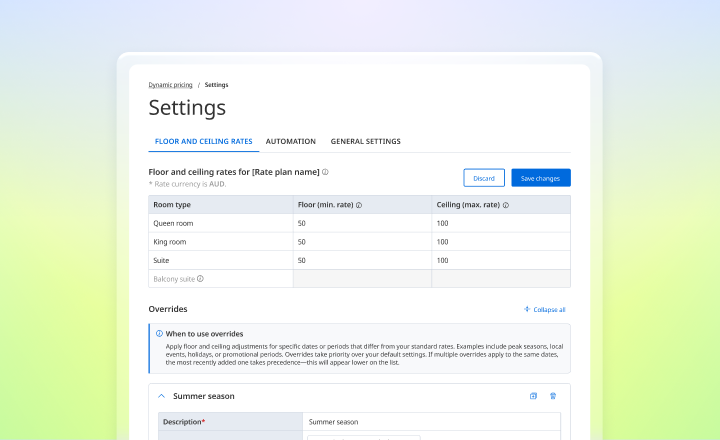This screenshot has width=720, height=440.
Task: Edit the Summer season description field
Action: pyautogui.click(x=432, y=422)
